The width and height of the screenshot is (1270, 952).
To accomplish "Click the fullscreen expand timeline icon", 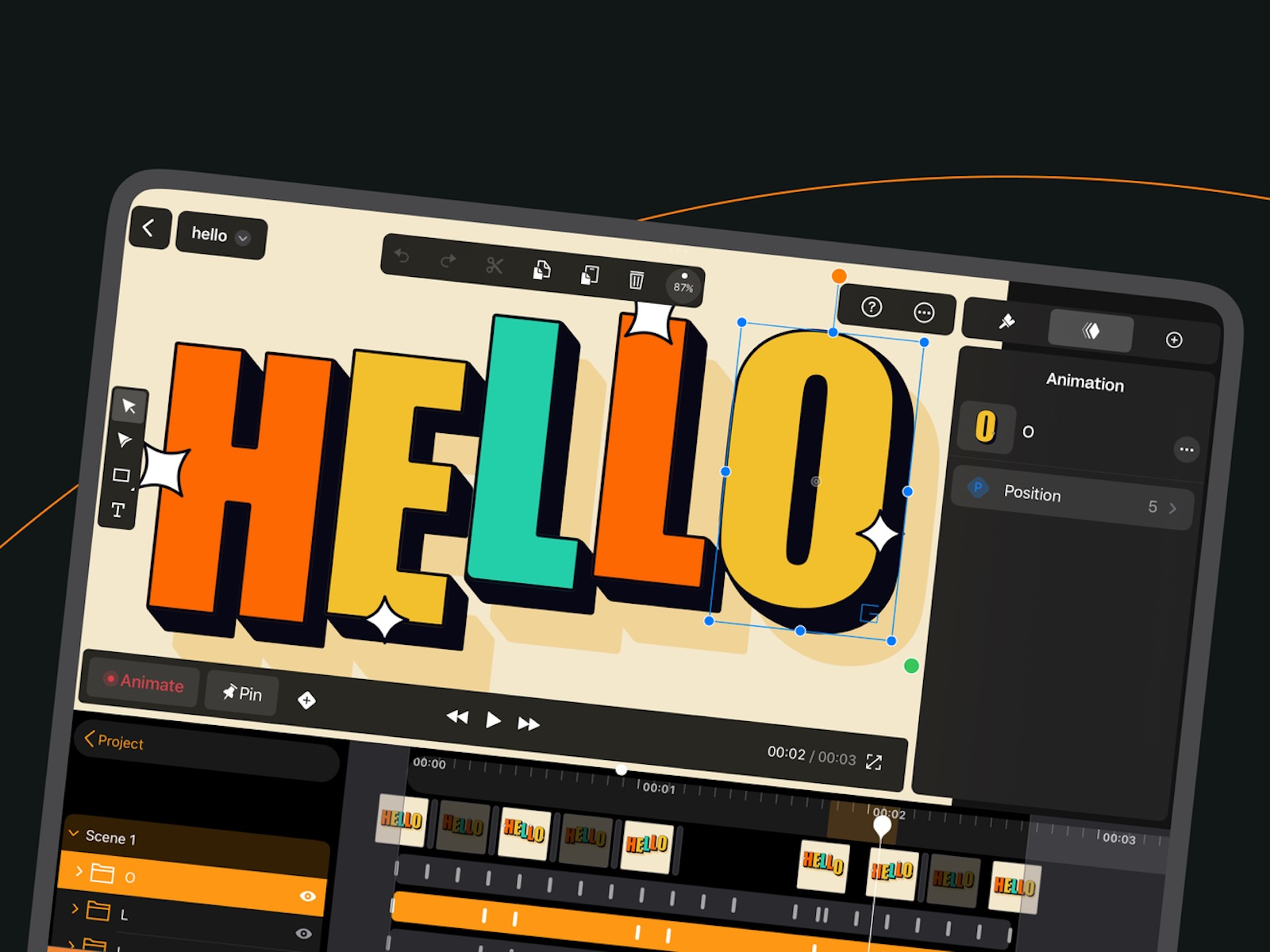I will coord(874,762).
